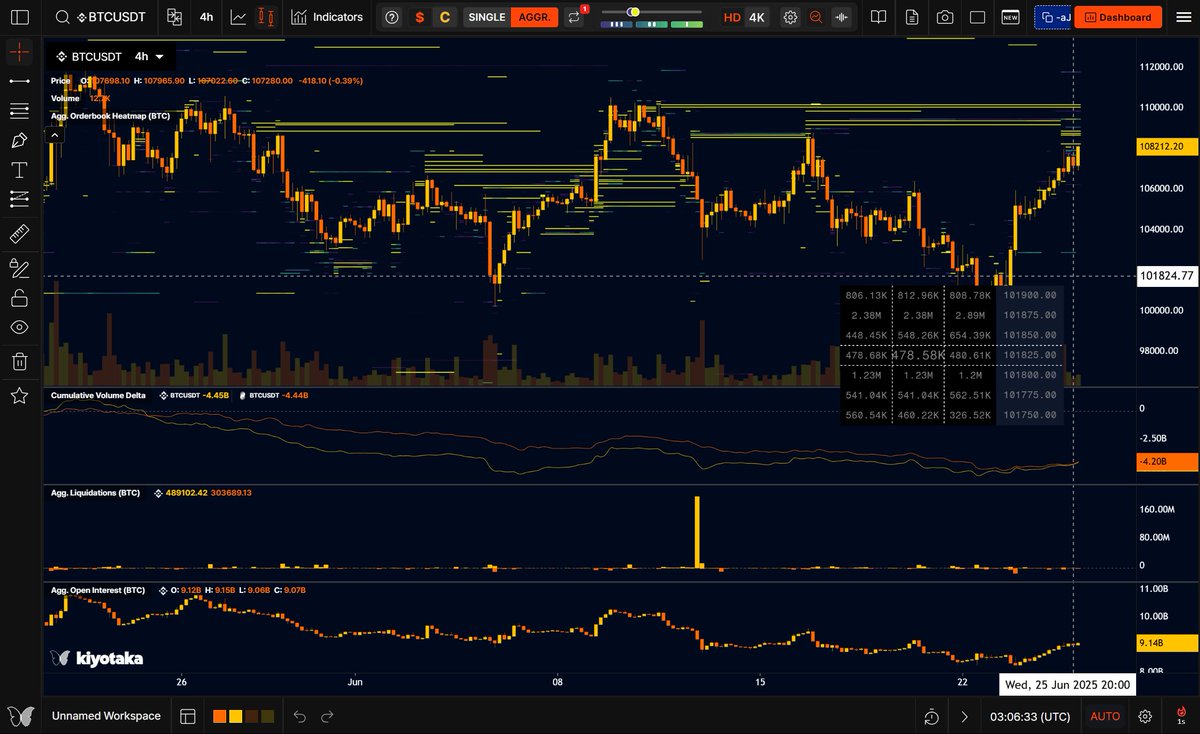Select the crosshair cursor tool
1200x734 pixels.
[x=19, y=53]
